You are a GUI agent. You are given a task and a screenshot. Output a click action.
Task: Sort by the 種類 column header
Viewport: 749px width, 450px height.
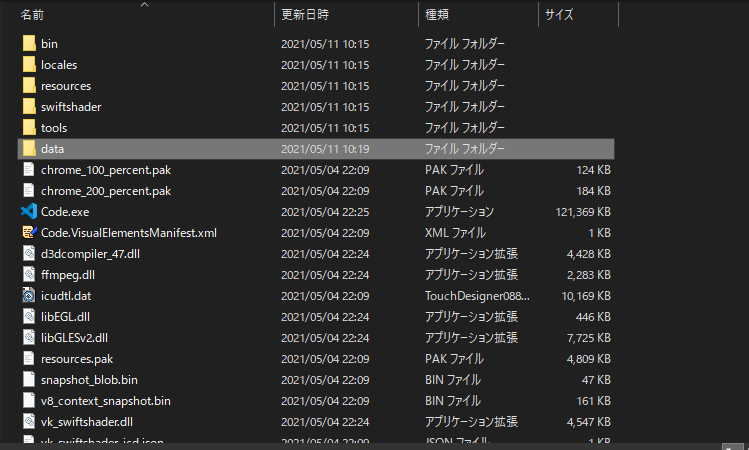[437, 15]
